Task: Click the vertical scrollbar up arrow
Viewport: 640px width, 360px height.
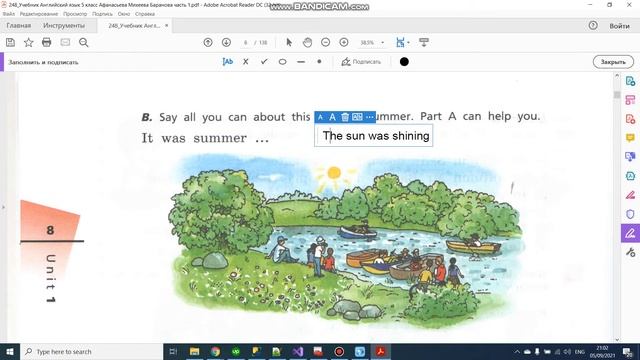Action: 617,76
